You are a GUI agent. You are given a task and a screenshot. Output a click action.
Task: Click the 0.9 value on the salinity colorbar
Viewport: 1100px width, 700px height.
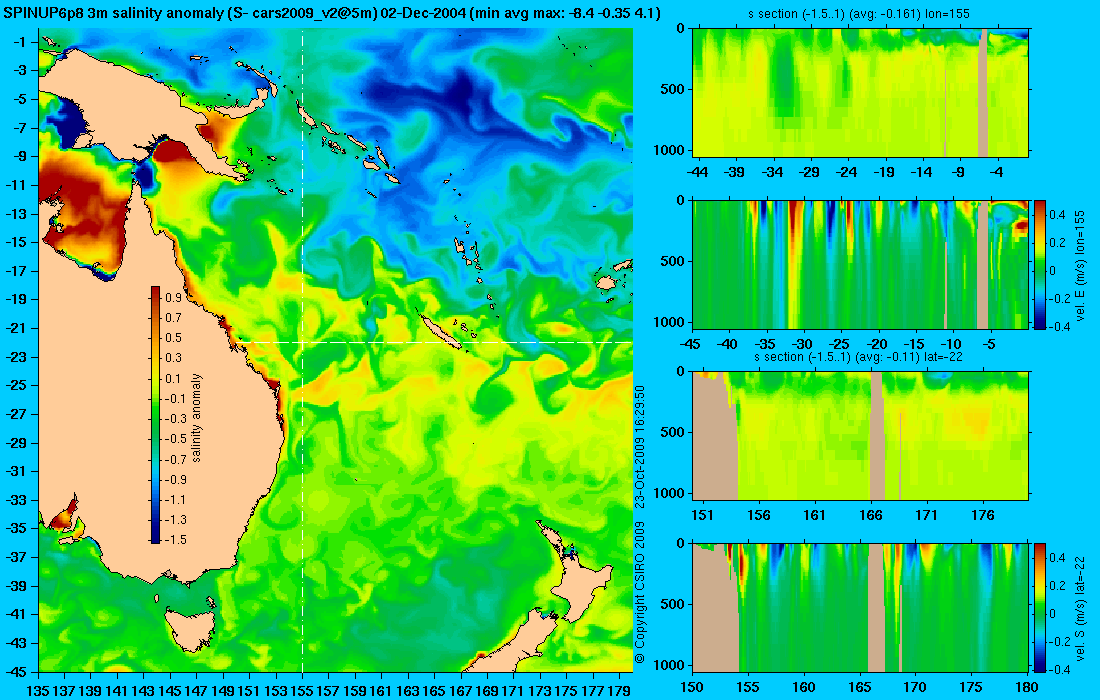[173, 297]
